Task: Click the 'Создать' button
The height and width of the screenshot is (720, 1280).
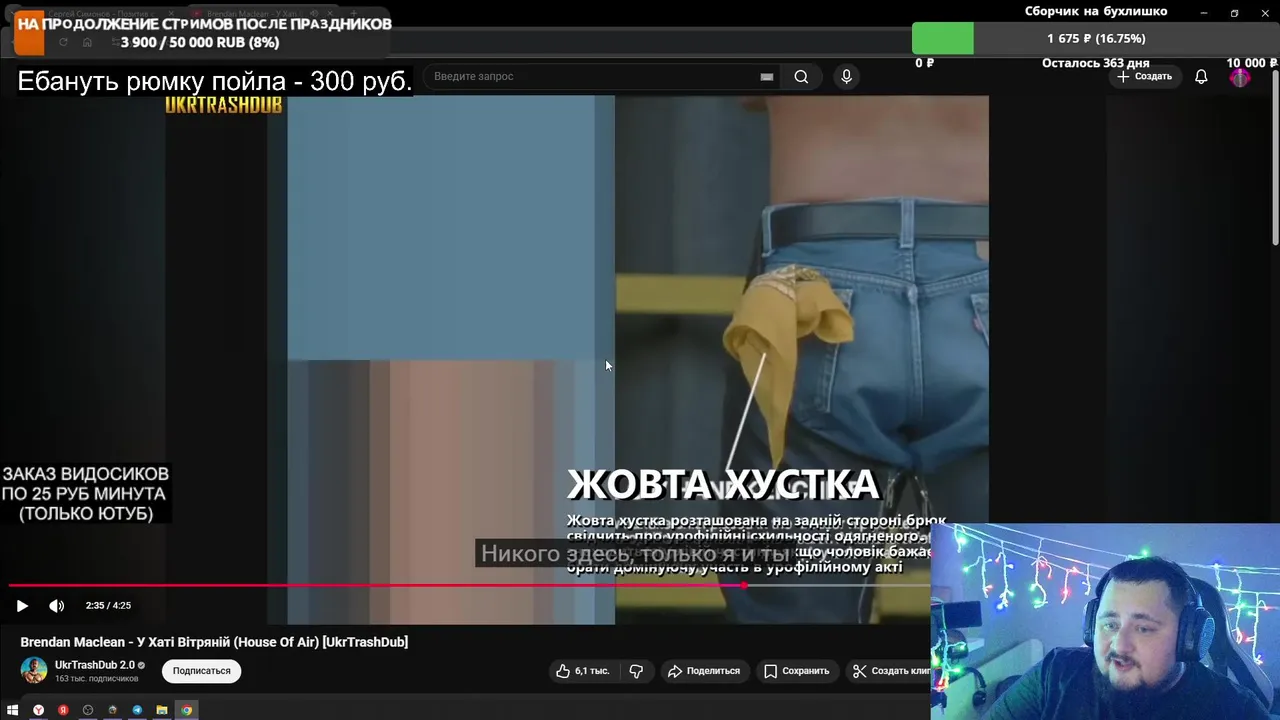Action: pyautogui.click(x=1145, y=77)
